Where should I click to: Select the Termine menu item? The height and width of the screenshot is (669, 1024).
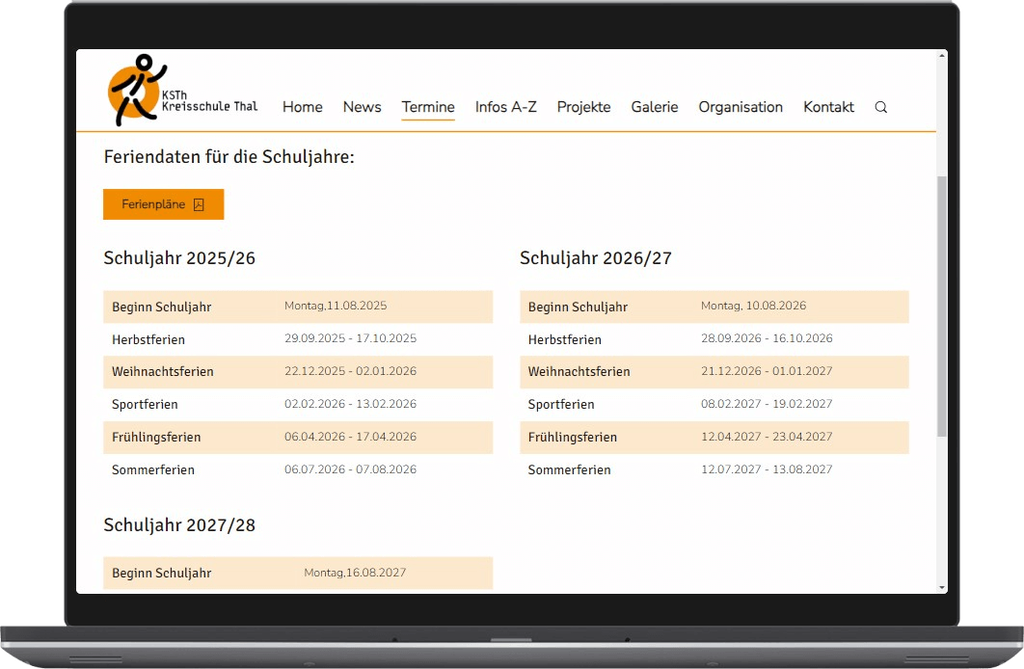click(x=428, y=107)
